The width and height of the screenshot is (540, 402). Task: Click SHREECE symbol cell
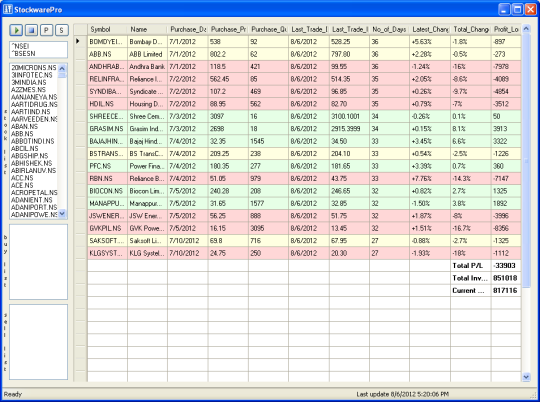[x=107, y=116]
